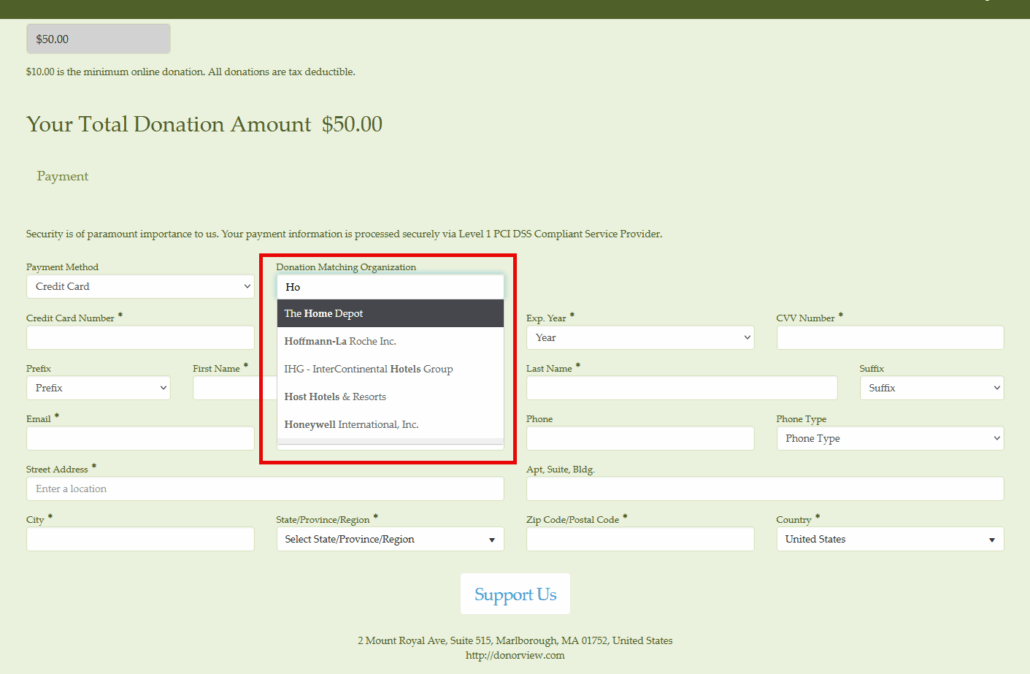The width and height of the screenshot is (1030, 674).
Task: Click the 2 Mount Royal Ave address text
Action: coord(515,640)
